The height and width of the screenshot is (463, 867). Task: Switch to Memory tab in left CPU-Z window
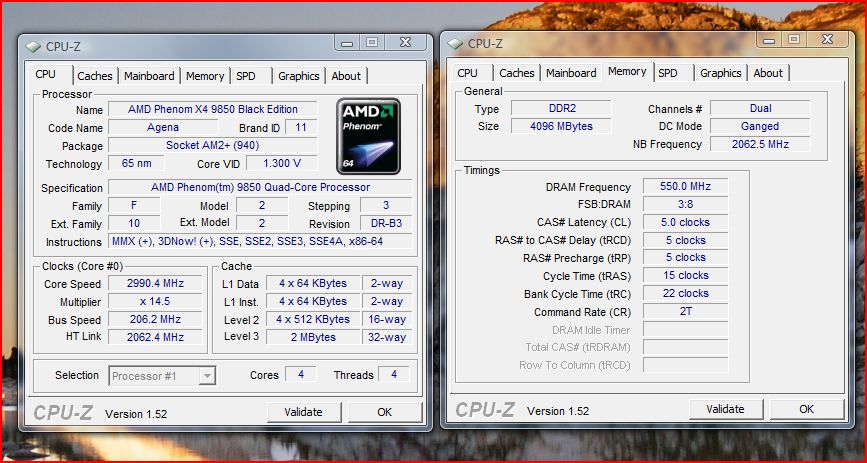tap(205, 76)
